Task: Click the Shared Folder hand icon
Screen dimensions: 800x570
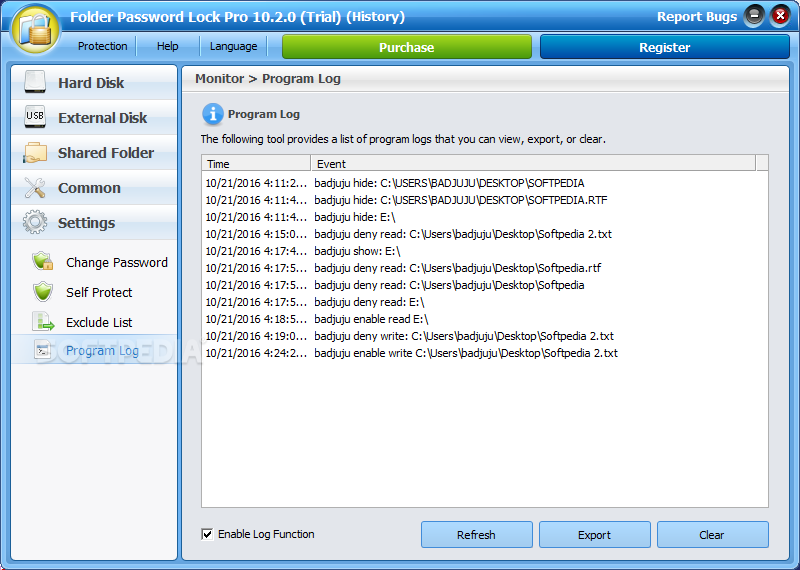Action: [35, 152]
